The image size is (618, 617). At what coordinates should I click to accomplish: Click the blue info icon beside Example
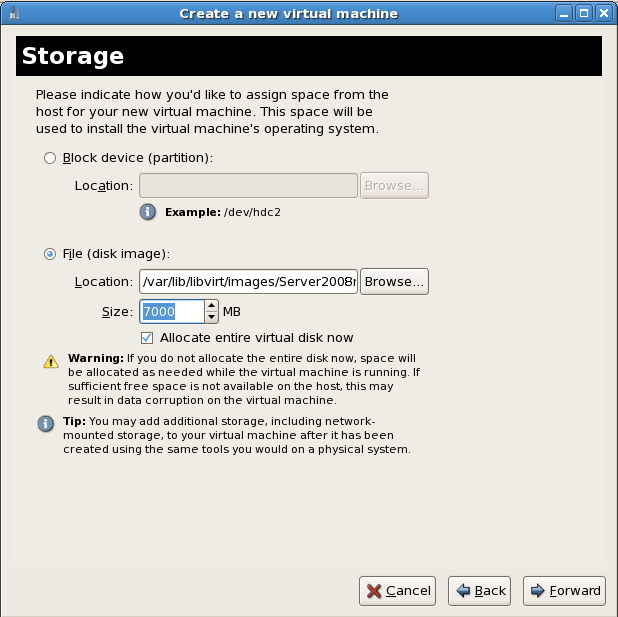147,212
